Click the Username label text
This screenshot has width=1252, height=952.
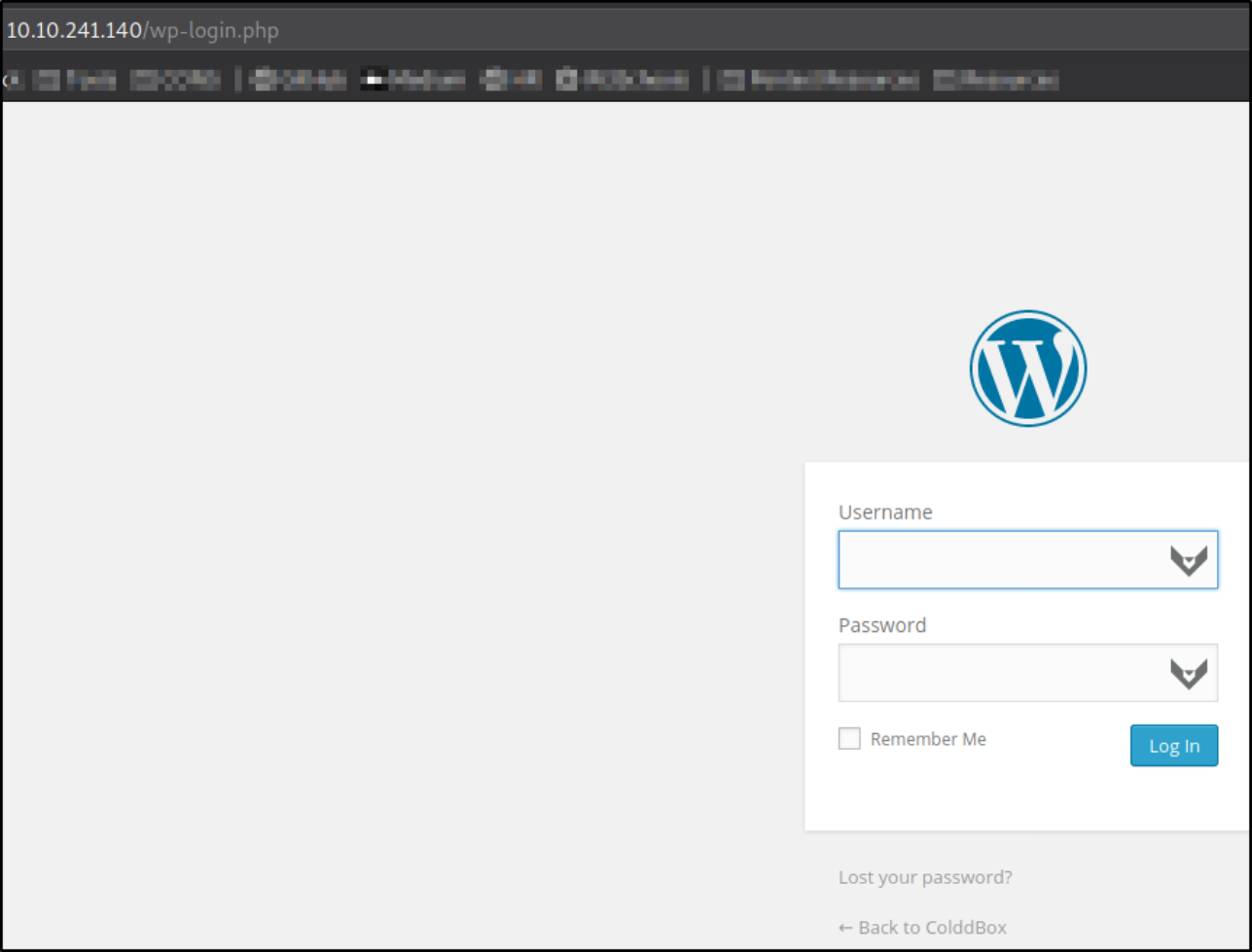click(885, 512)
